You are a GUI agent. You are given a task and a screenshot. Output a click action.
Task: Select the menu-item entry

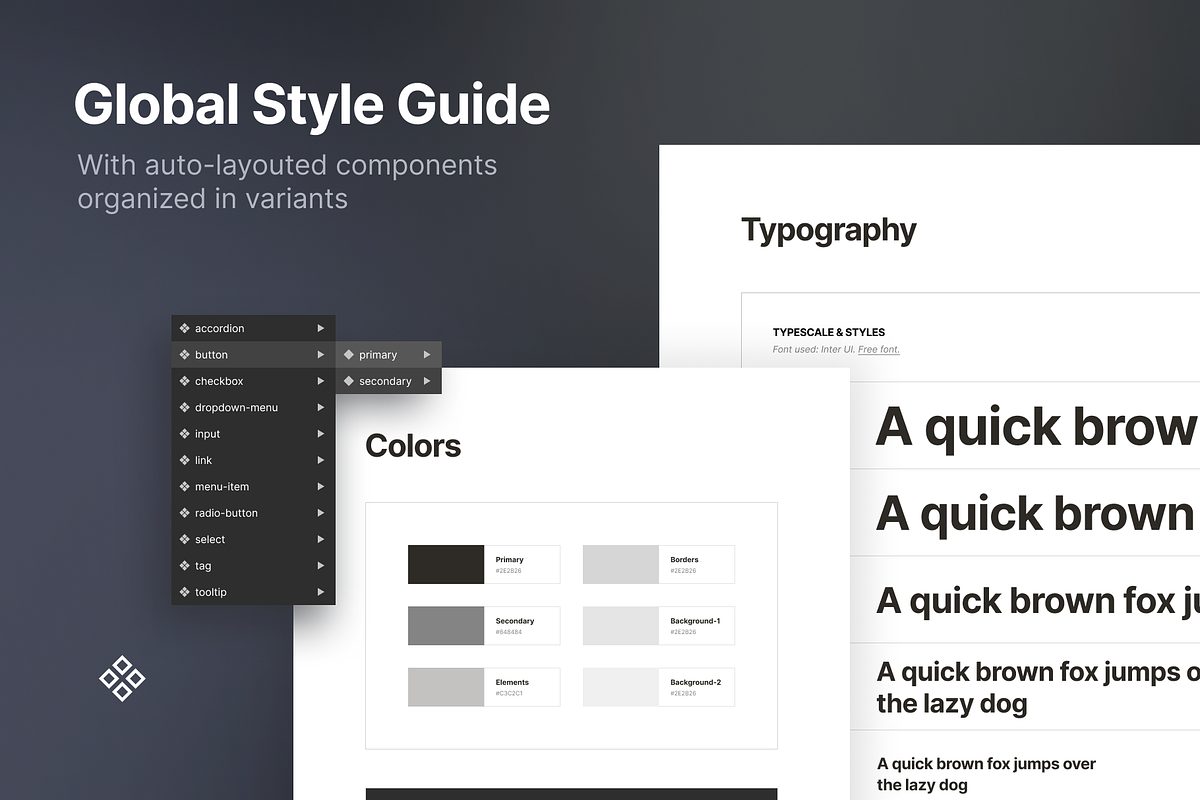tap(253, 486)
